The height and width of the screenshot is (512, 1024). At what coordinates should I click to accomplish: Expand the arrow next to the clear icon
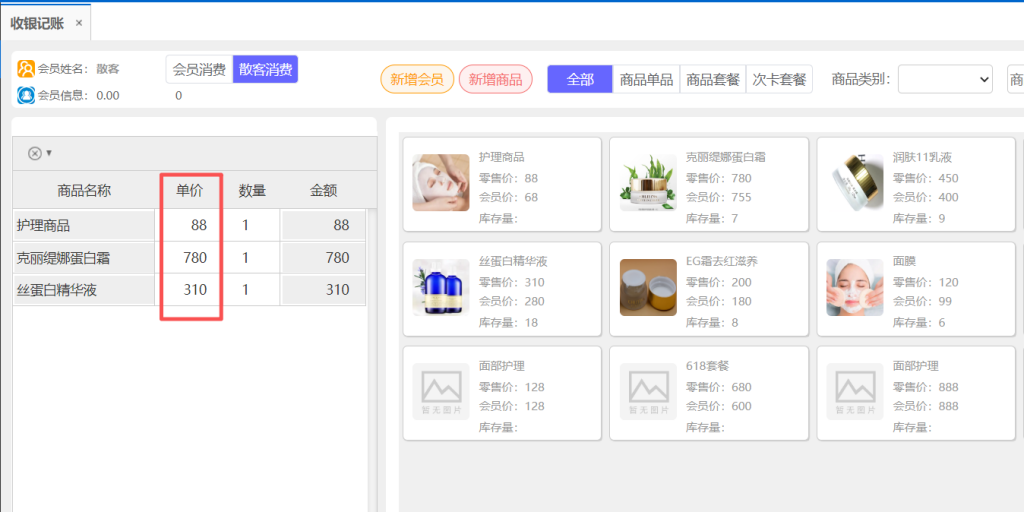pyautogui.click(x=49, y=153)
